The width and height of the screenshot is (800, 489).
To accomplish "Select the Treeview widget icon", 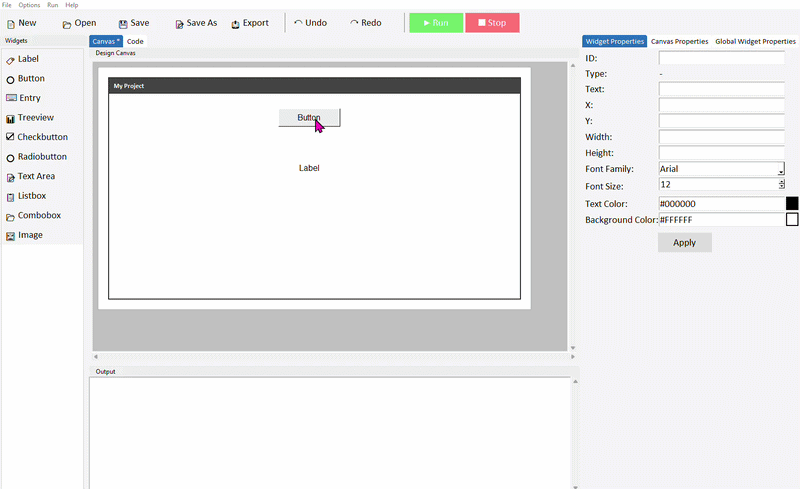I will coord(10,118).
